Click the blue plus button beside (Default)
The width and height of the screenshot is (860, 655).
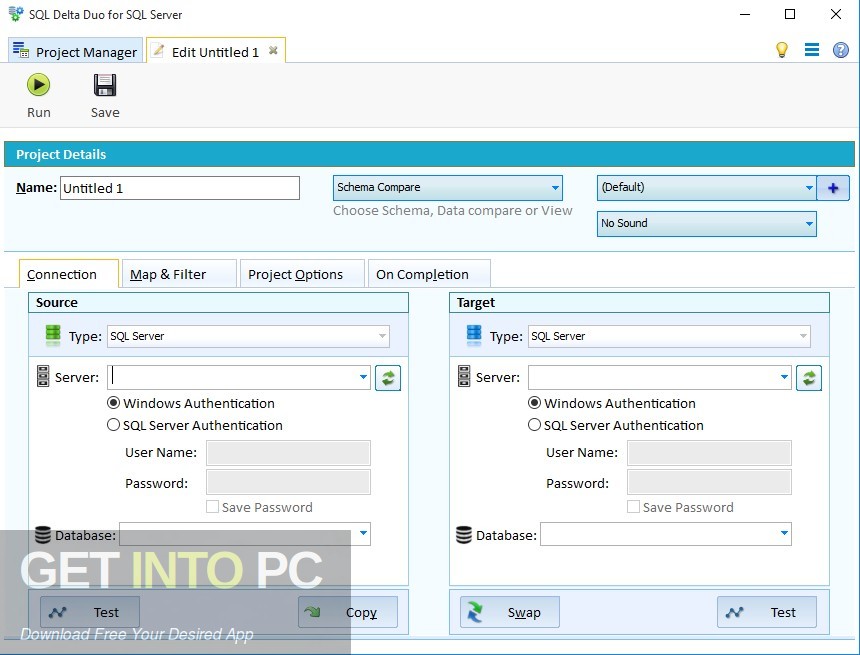833,188
